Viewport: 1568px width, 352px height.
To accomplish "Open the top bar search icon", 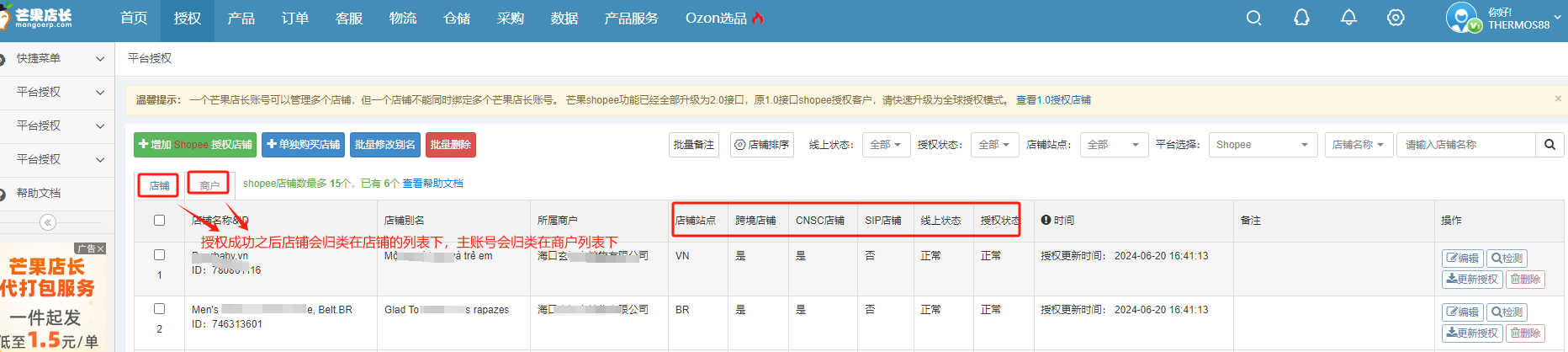I will [x=1253, y=18].
